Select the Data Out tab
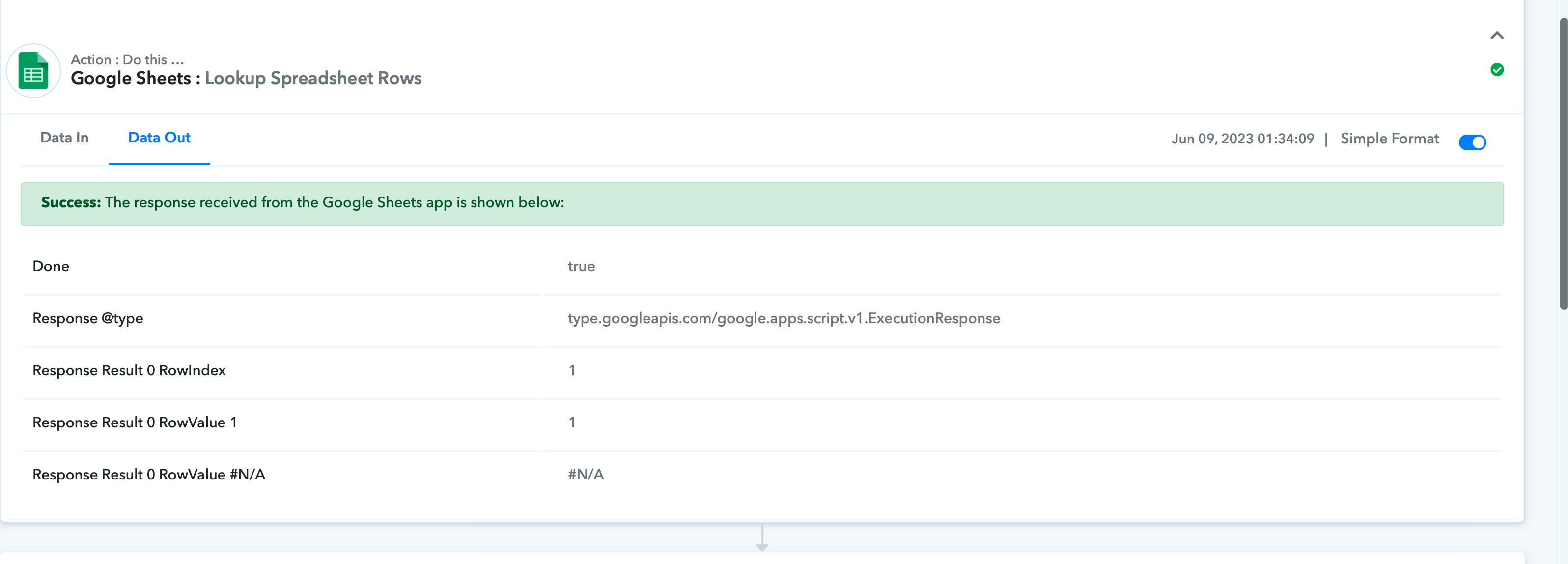The width and height of the screenshot is (1568, 564). click(160, 138)
